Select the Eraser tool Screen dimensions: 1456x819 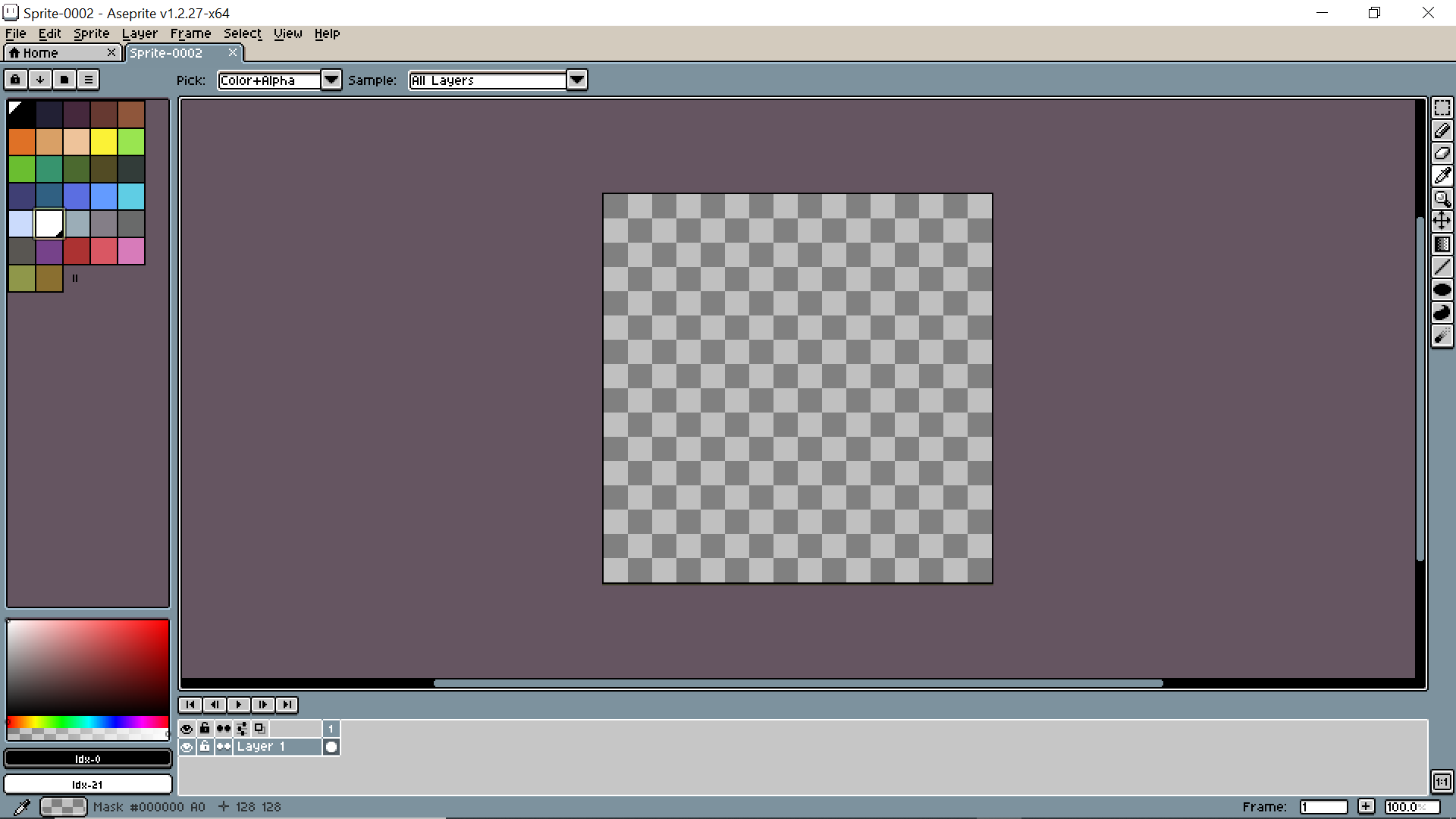point(1442,153)
